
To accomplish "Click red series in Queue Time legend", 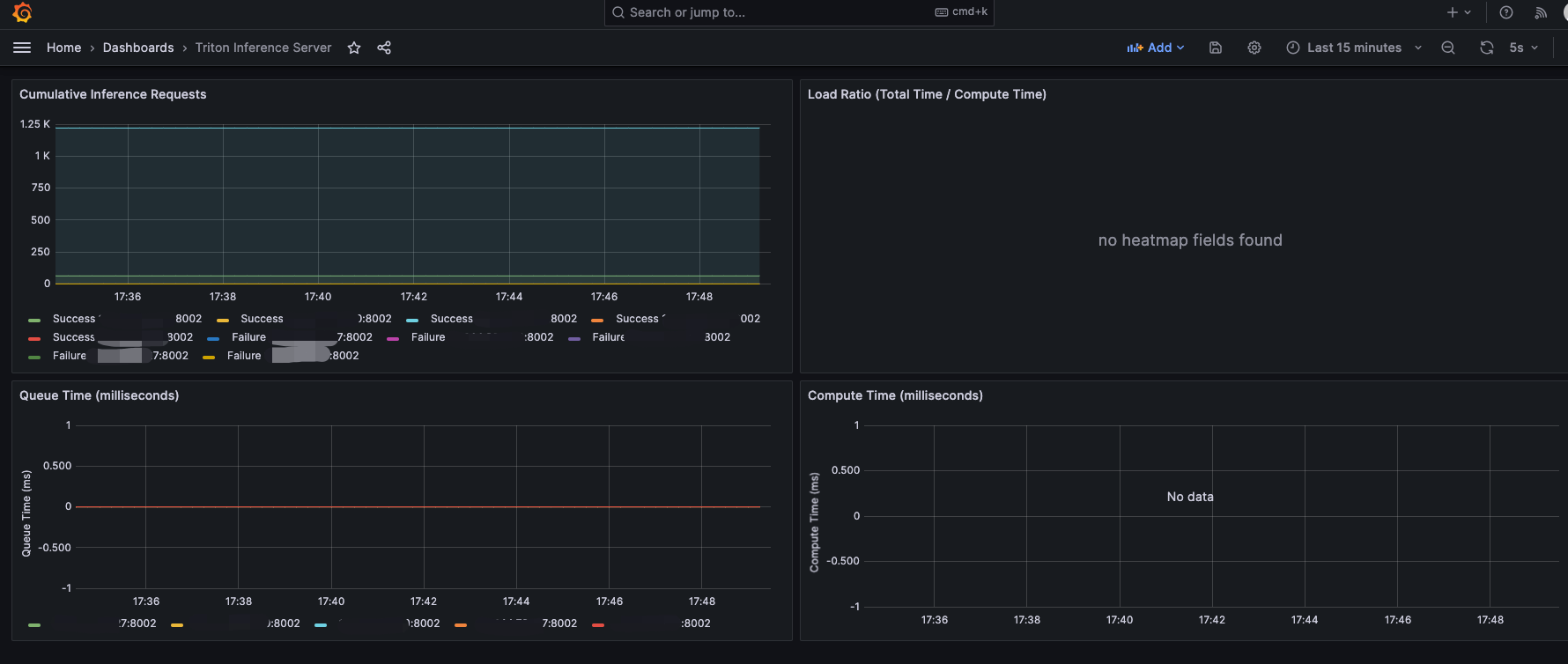I will [x=651, y=623].
